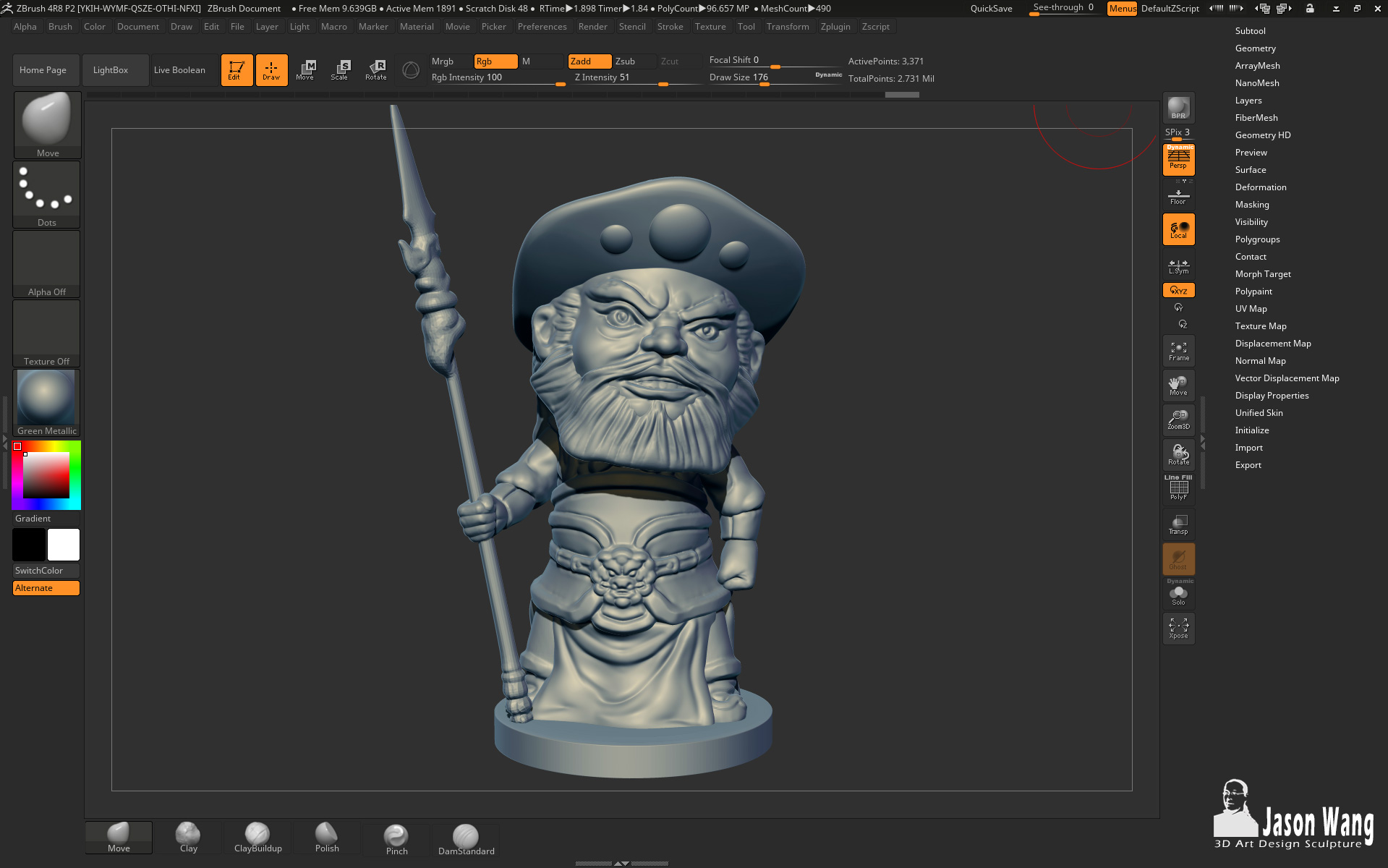
Task: Expand the Geometry subpalette
Action: pos(1255,48)
